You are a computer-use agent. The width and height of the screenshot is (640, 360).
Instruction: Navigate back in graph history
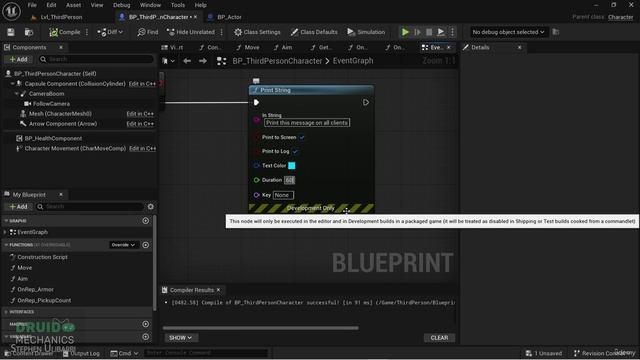[187, 61]
